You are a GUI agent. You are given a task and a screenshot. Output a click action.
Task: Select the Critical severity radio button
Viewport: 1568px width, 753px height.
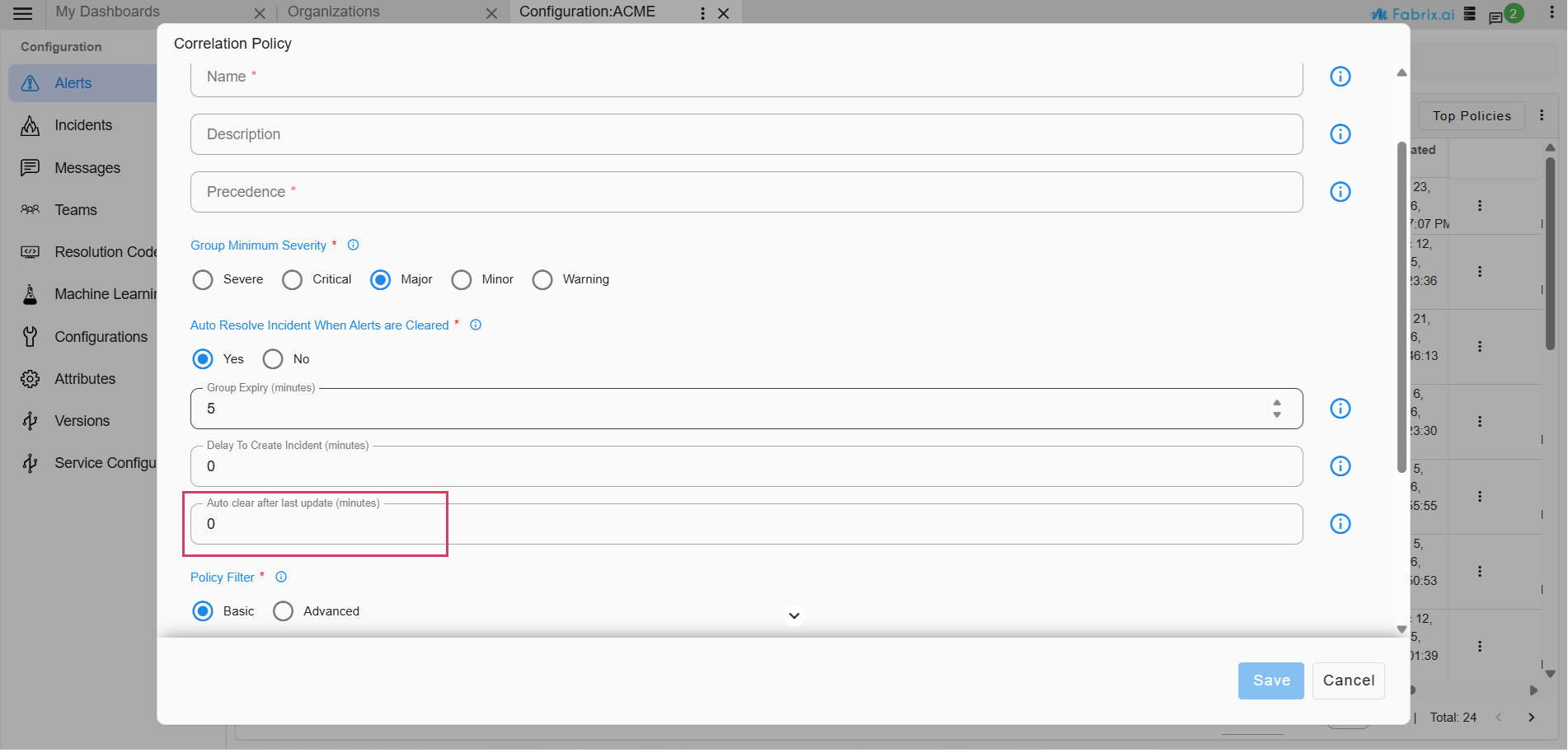(x=293, y=280)
